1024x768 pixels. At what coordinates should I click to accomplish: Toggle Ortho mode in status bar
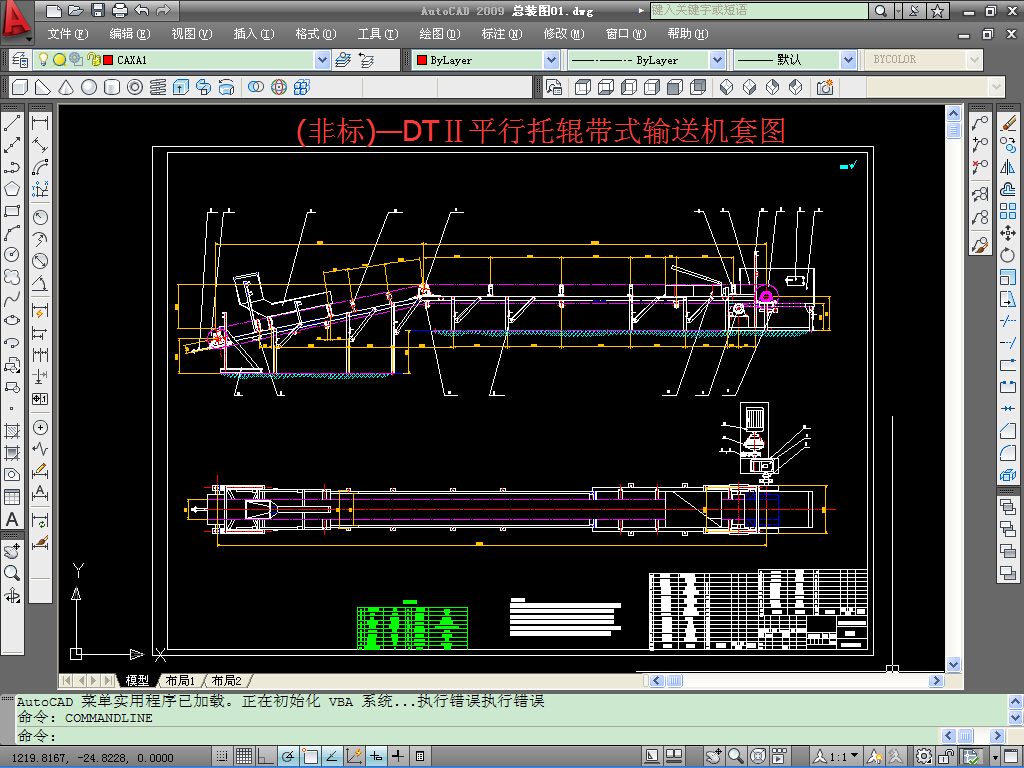tap(265, 756)
